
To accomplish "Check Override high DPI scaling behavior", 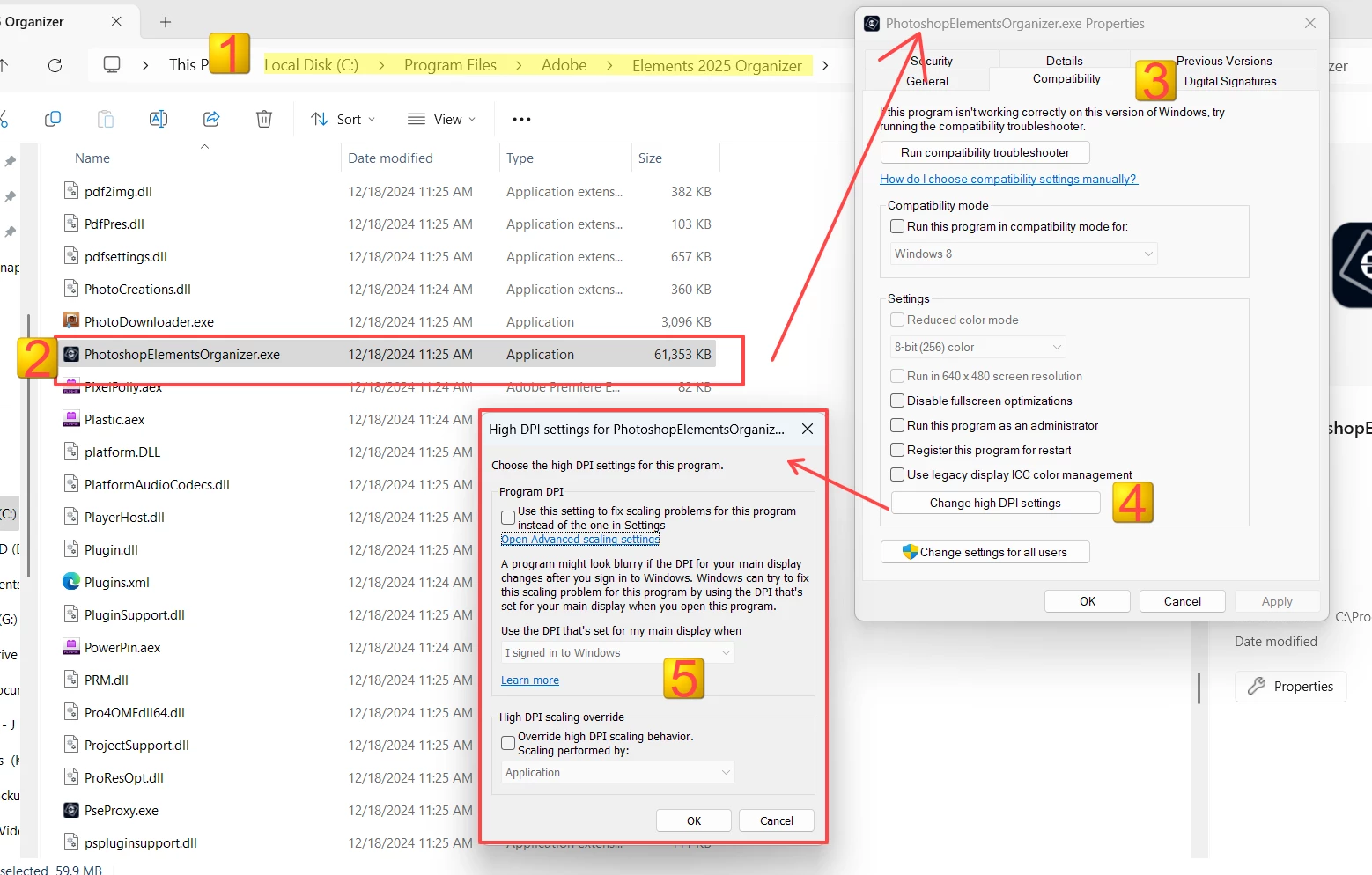I will tap(508, 743).
